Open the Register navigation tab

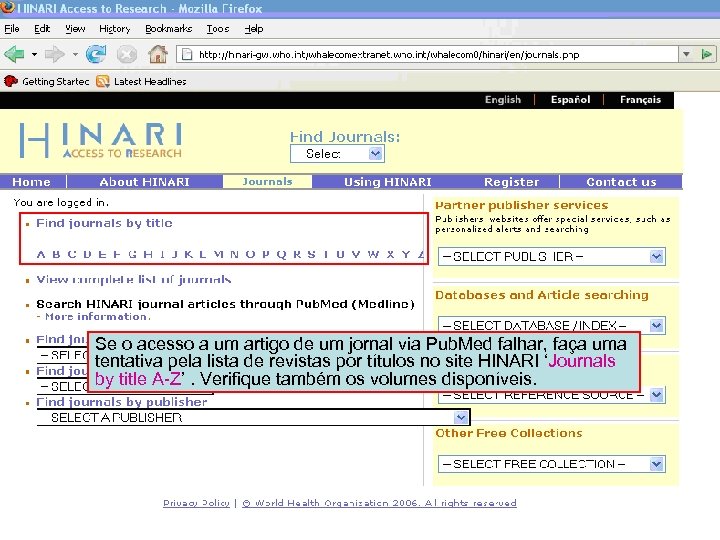pyautogui.click(x=512, y=182)
